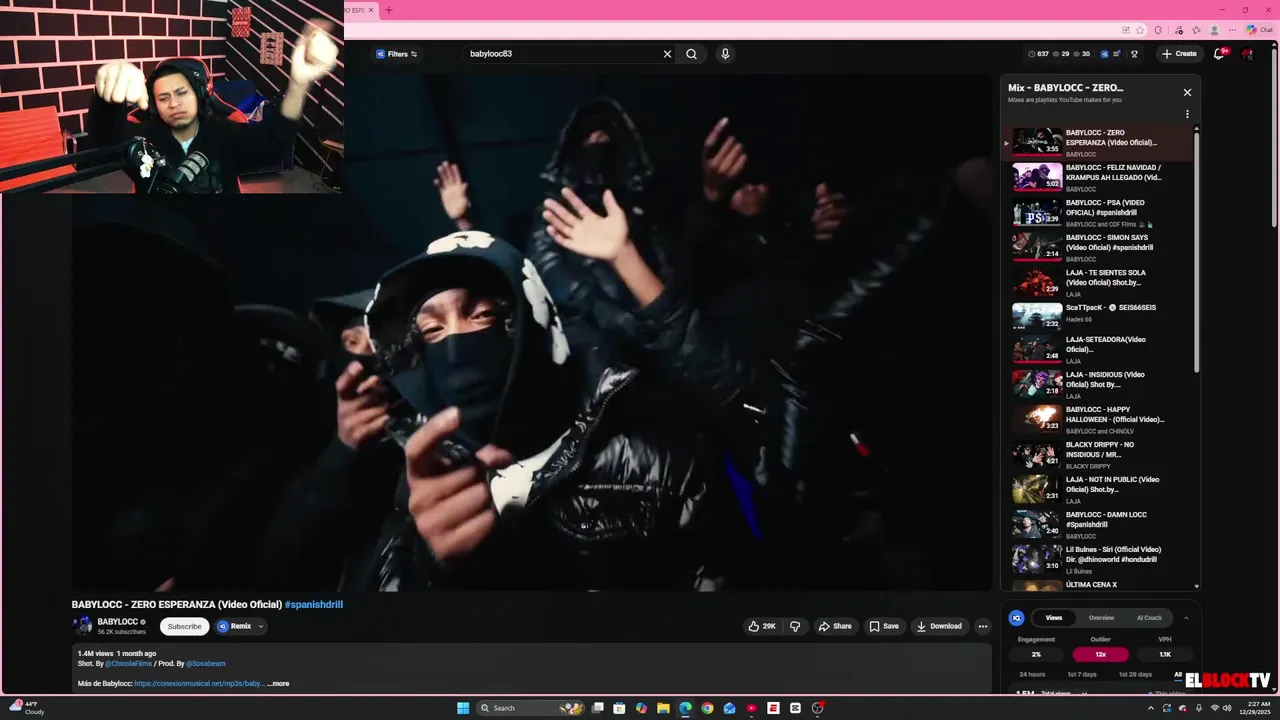1280x720 pixels.
Task: Start voice search with the microphone icon
Action: pos(725,54)
